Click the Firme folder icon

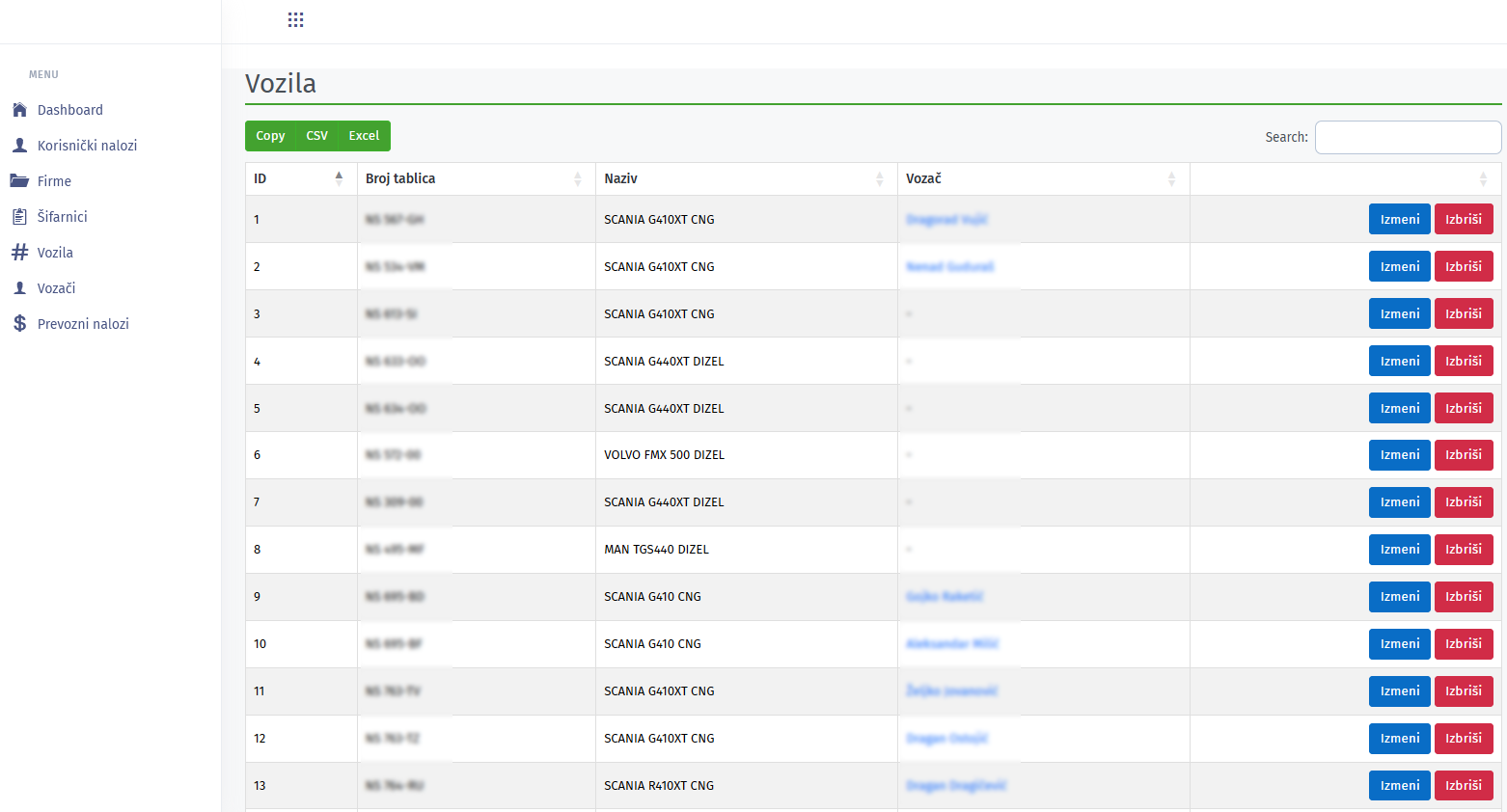[x=19, y=181]
